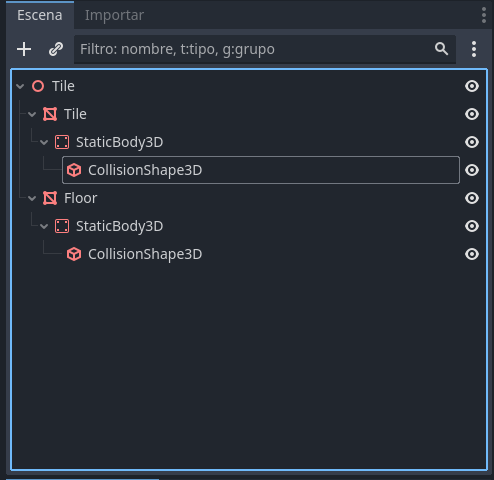Open the scene tree options three-dot menu
The width and height of the screenshot is (494, 480).
coord(474,49)
